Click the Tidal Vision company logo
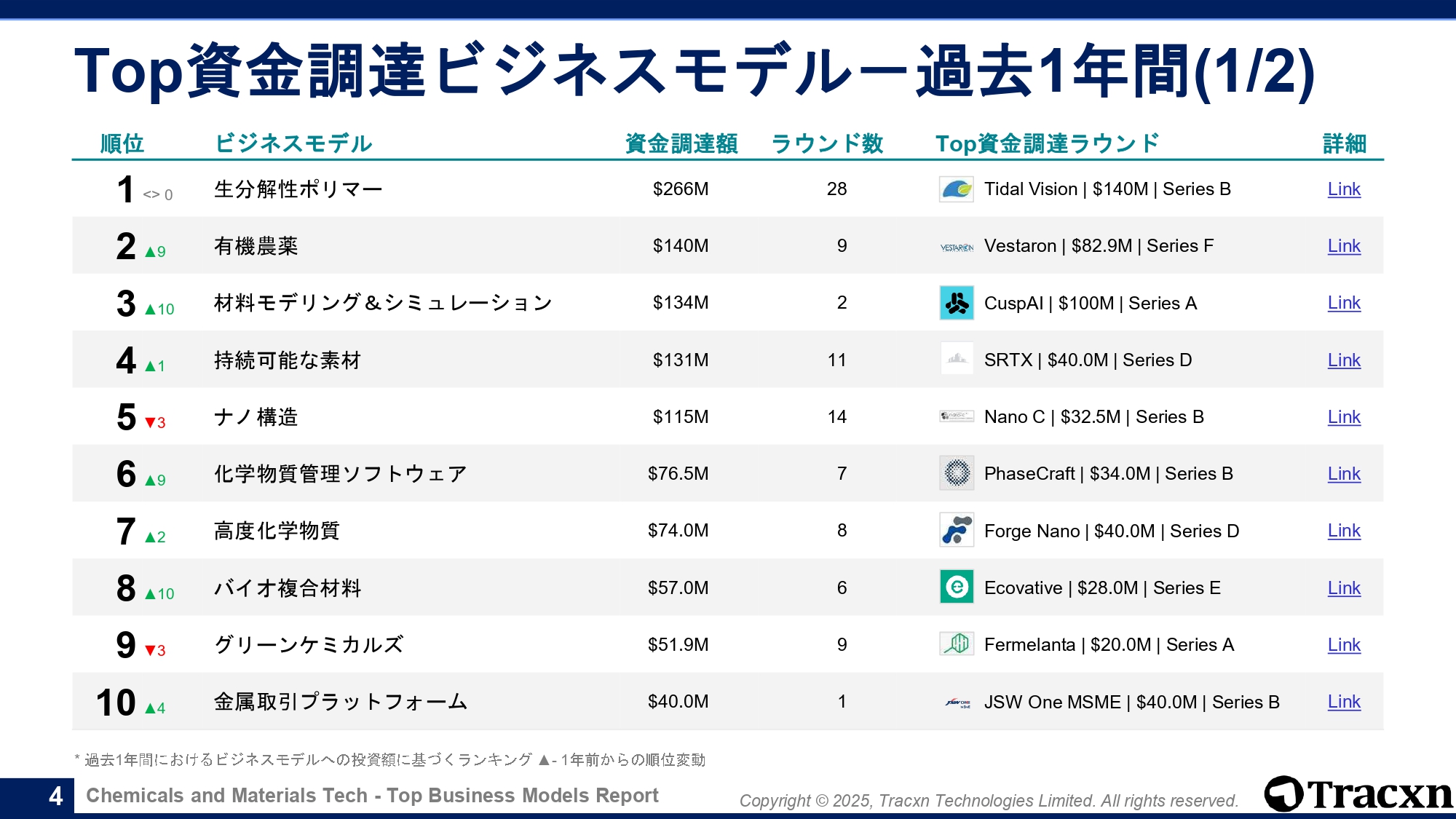1456x819 pixels. (957, 189)
